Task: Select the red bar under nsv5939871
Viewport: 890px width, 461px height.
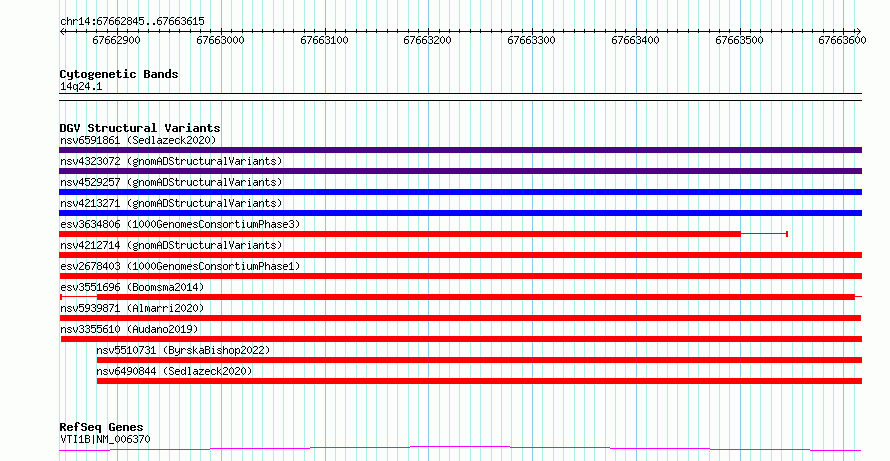Action: tap(460, 318)
